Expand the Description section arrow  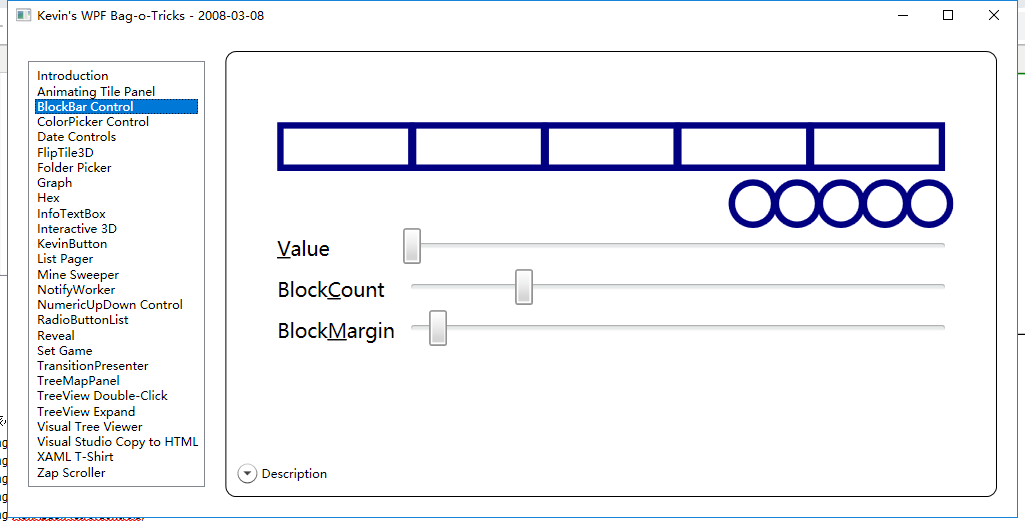tap(248, 474)
